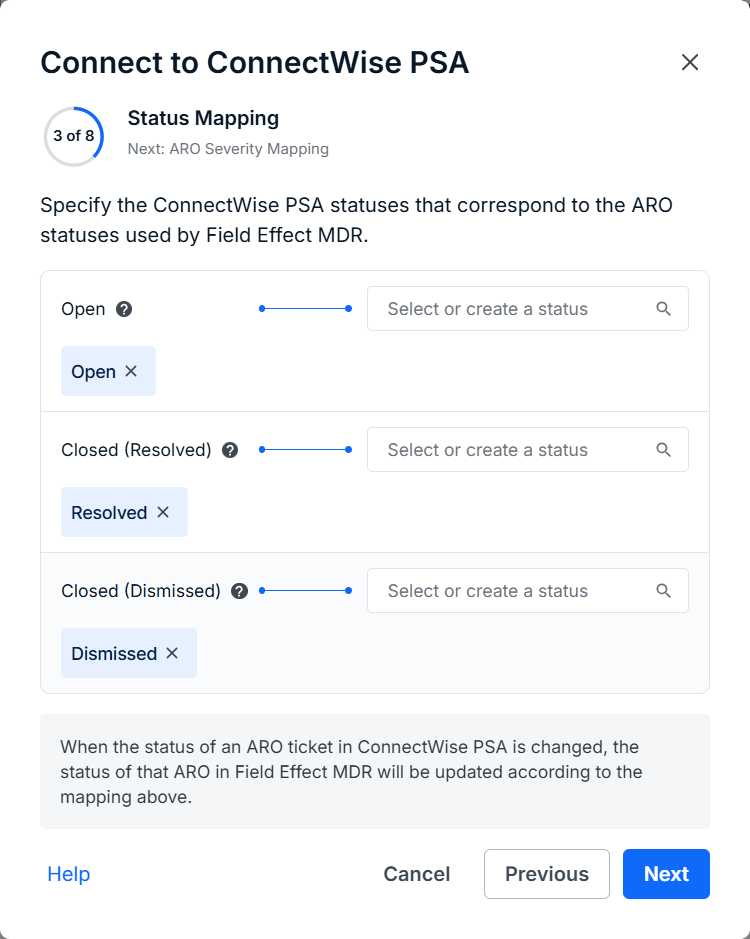750x939 pixels.
Task: Open the Help link
Action: [69, 874]
